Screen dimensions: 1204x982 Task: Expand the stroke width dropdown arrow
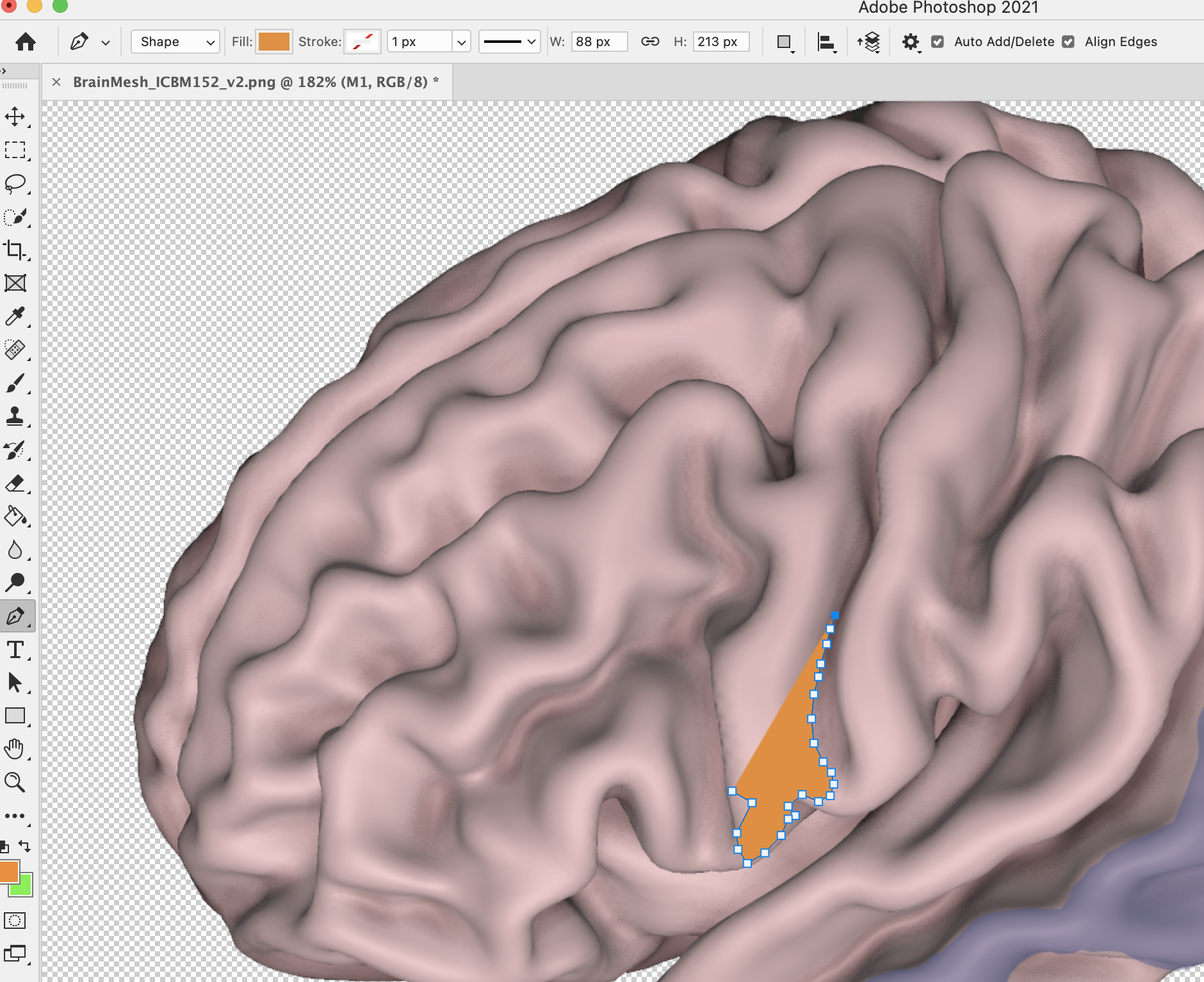coord(461,42)
